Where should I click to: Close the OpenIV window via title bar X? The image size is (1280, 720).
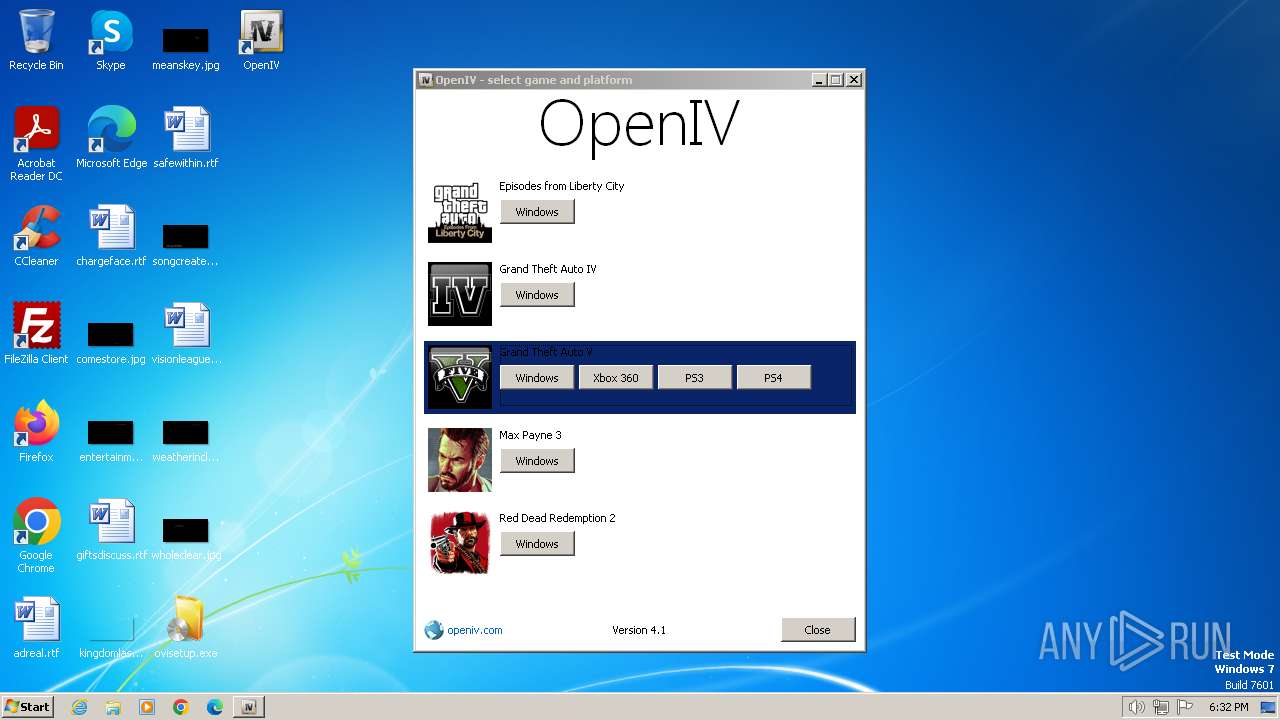(854, 80)
